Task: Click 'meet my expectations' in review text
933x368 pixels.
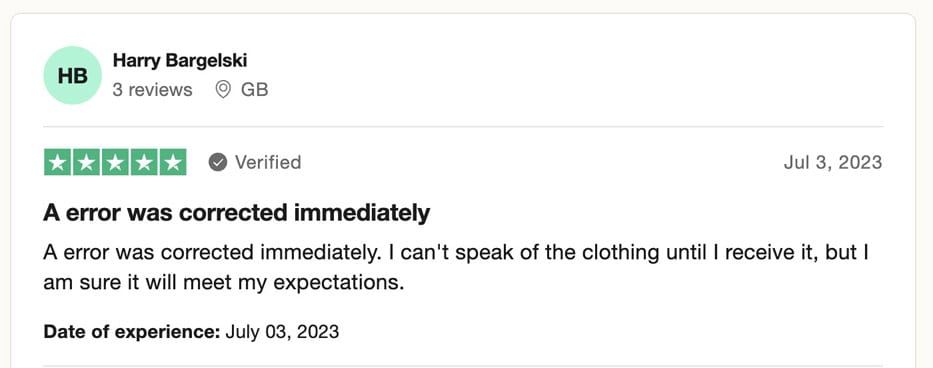Action: click(293, 282)
